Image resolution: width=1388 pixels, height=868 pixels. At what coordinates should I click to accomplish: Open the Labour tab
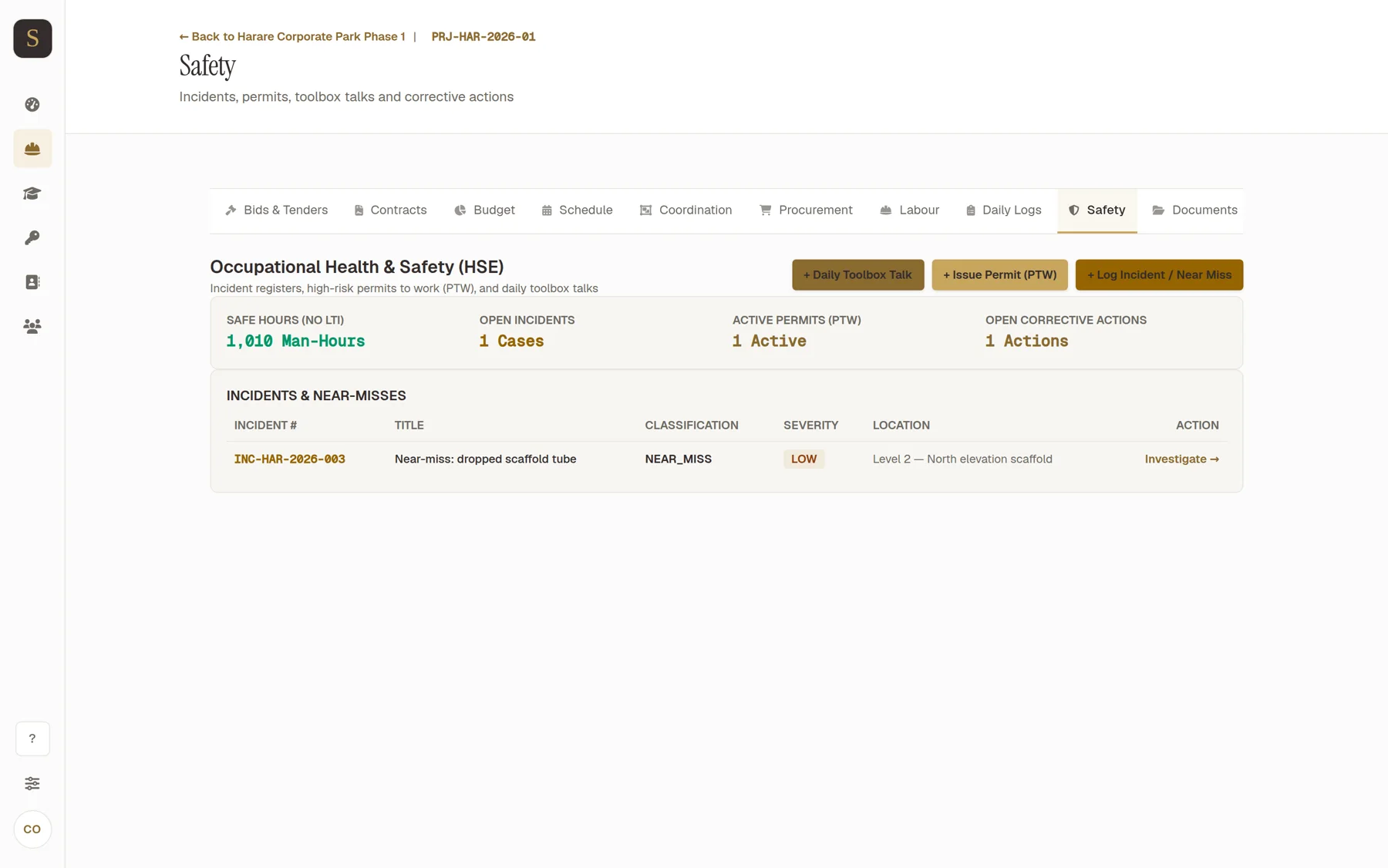[x=910, y=210]
